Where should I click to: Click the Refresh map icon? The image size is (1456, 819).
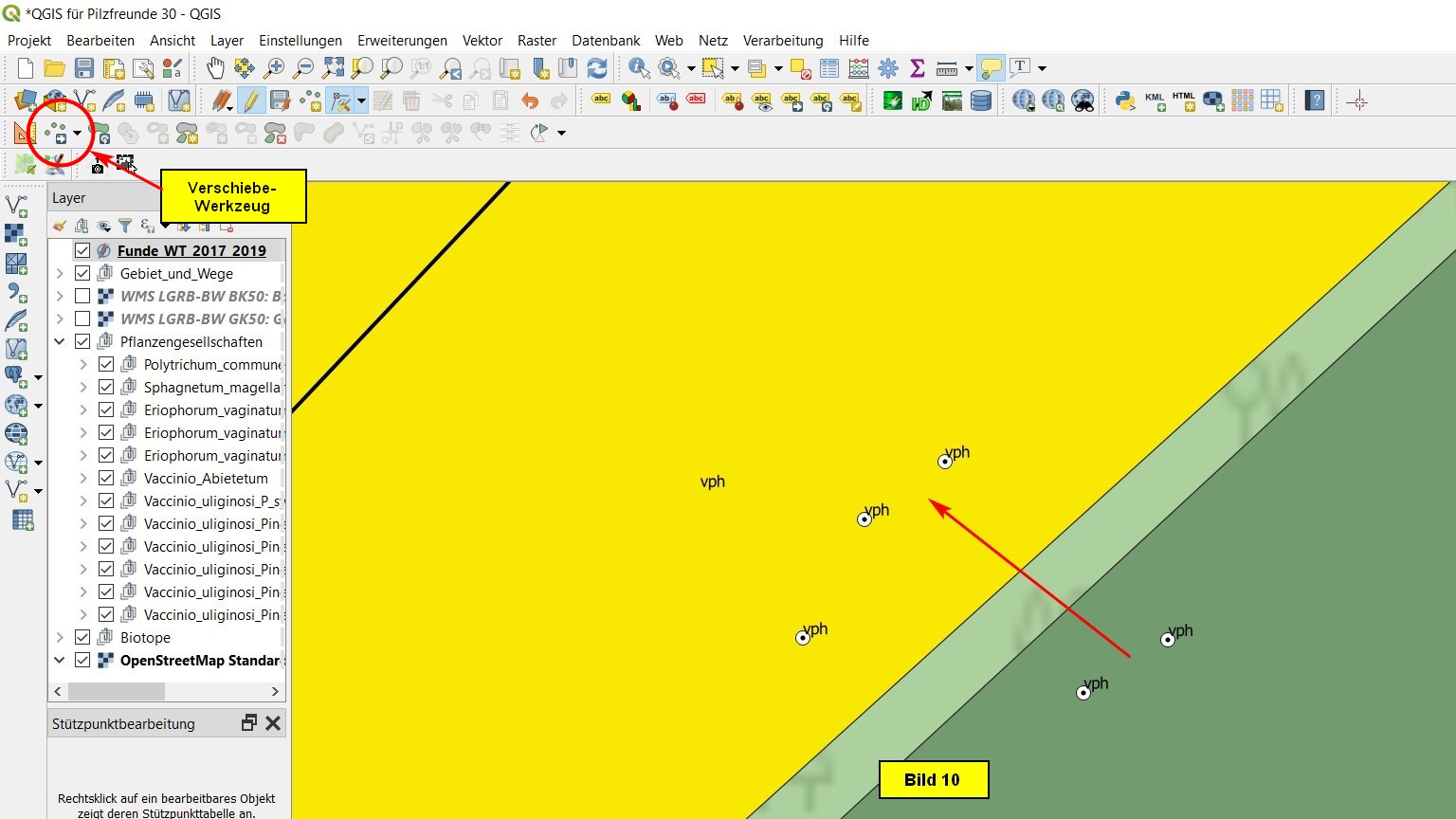coord(597,68)
